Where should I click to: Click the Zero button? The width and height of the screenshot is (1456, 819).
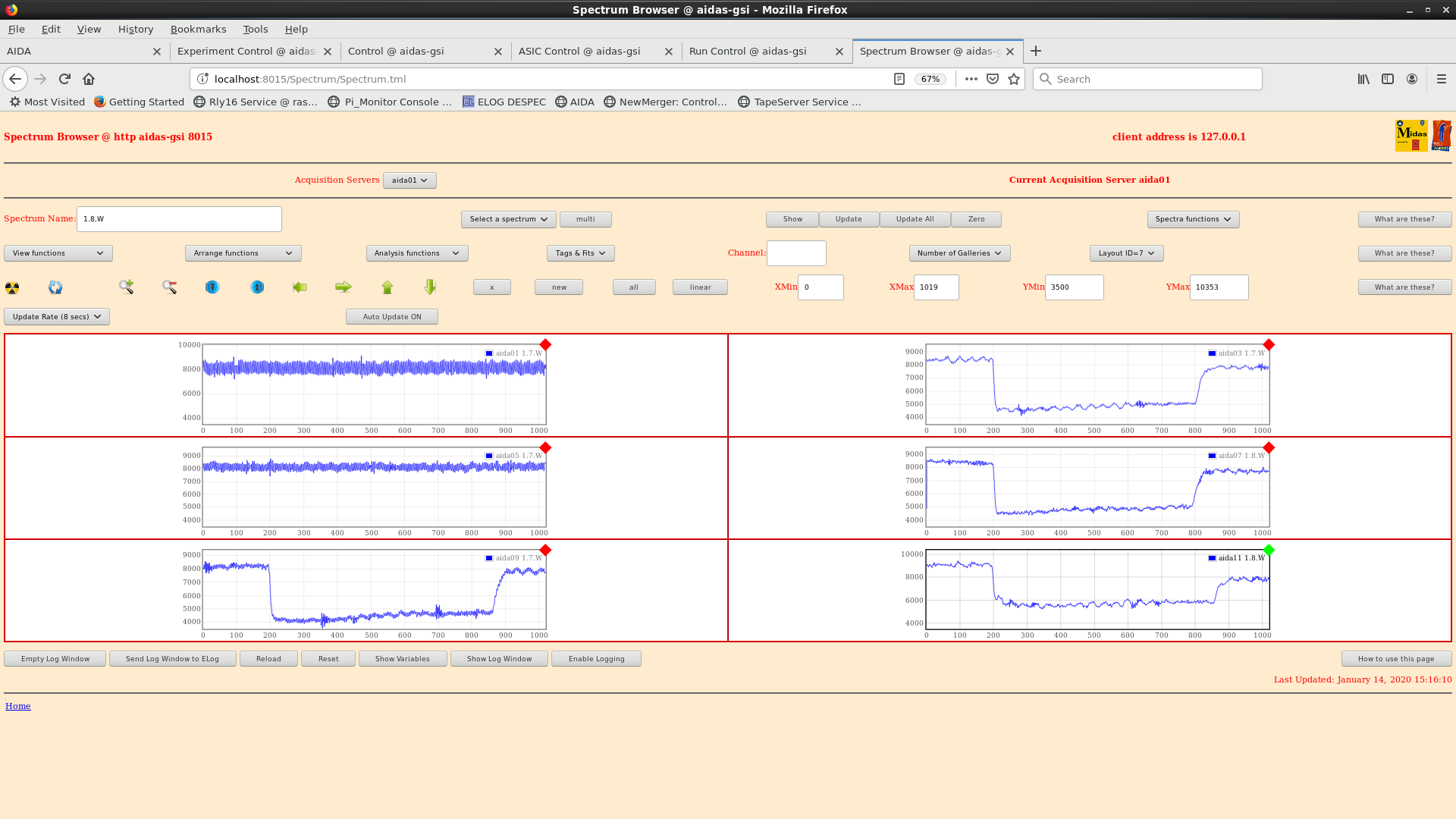(976, 219)
